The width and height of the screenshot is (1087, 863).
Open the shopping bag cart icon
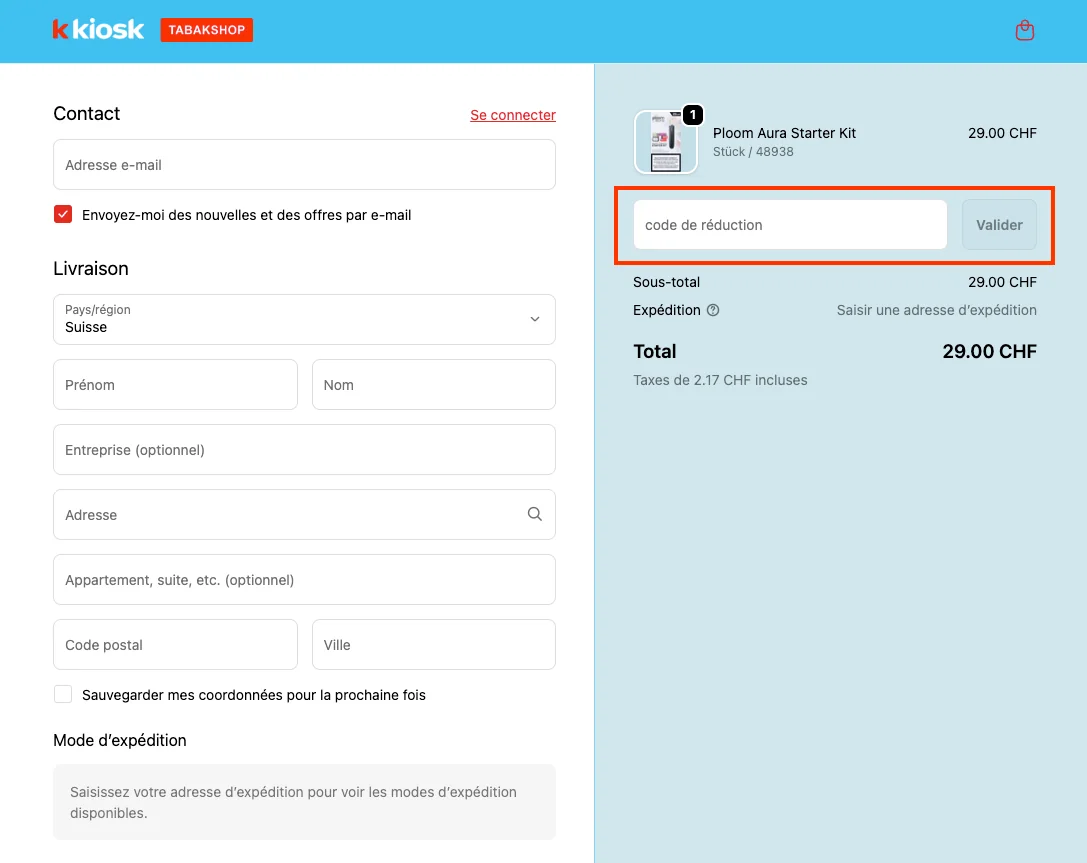(x=1025, y=30)
